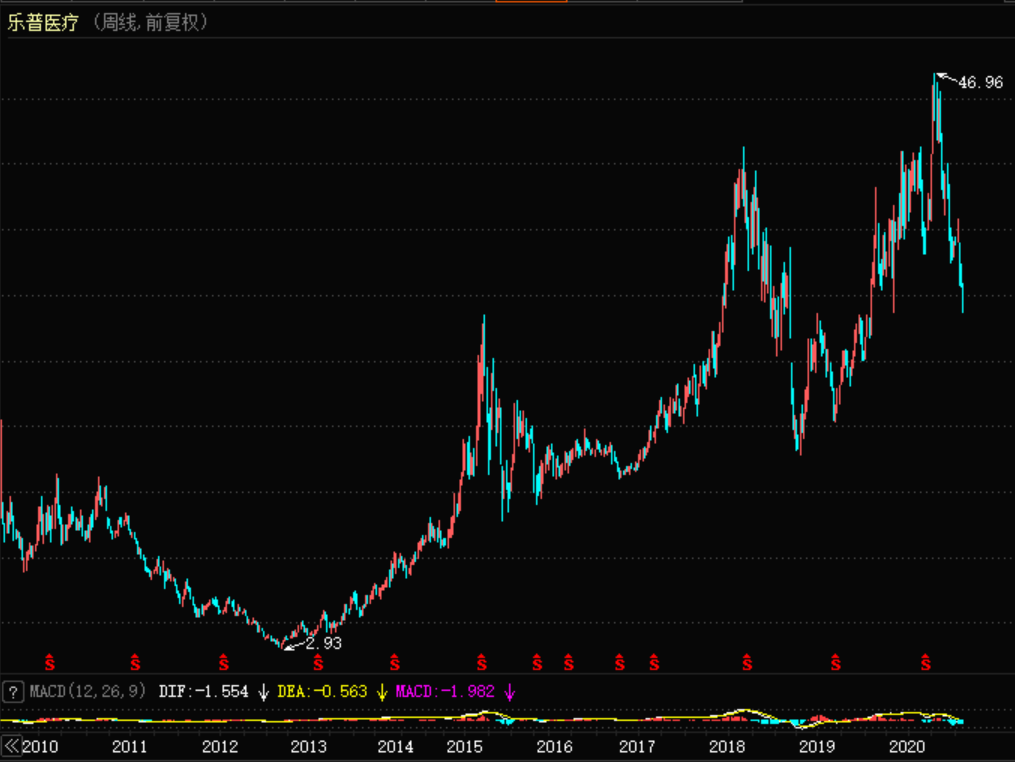1015x762 pixels.
Task: Click the 2015 year label on time axis
Action: click(x=465, y=746)
